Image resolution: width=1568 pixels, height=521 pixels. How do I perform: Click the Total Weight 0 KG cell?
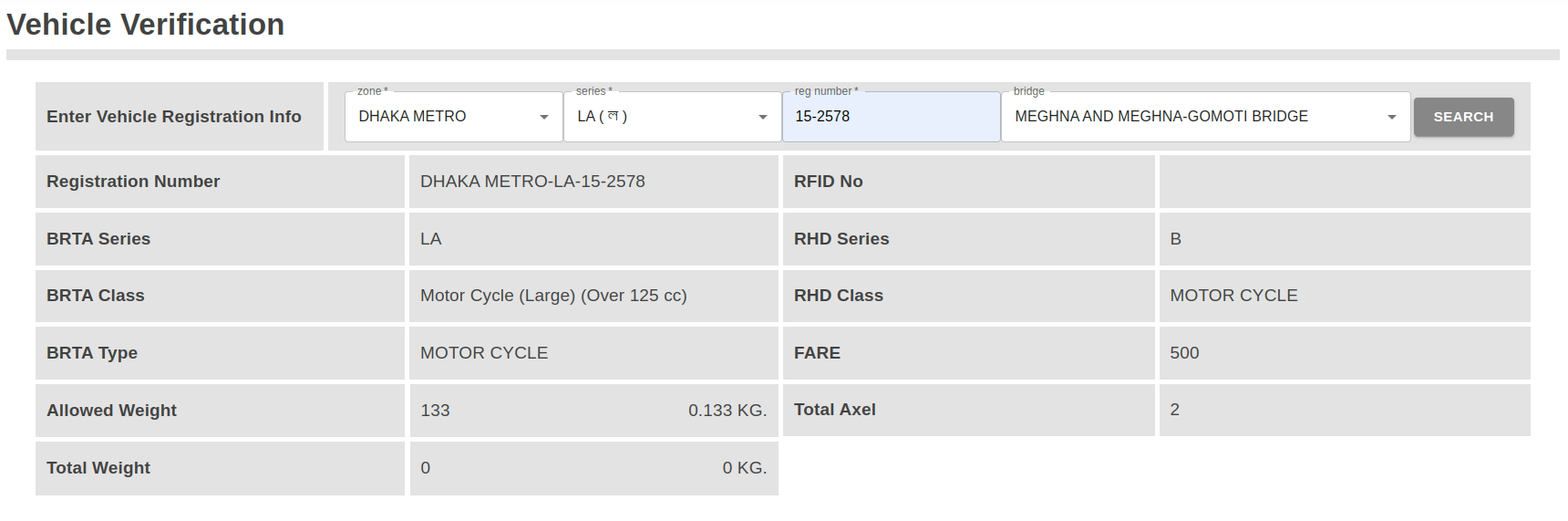pyautogui.click(x=593, y=468)
